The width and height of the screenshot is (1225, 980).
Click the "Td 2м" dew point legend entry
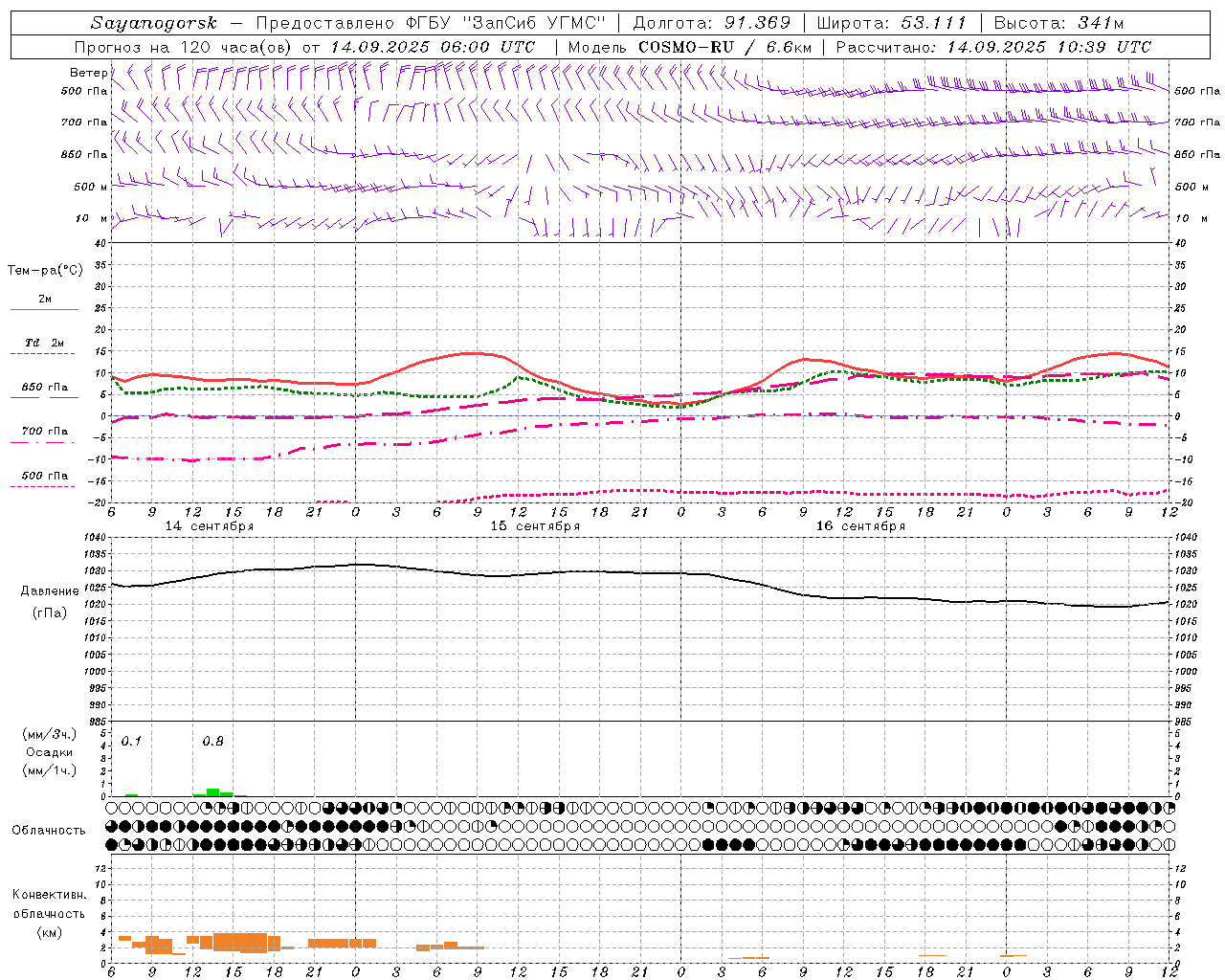[45, 343]
